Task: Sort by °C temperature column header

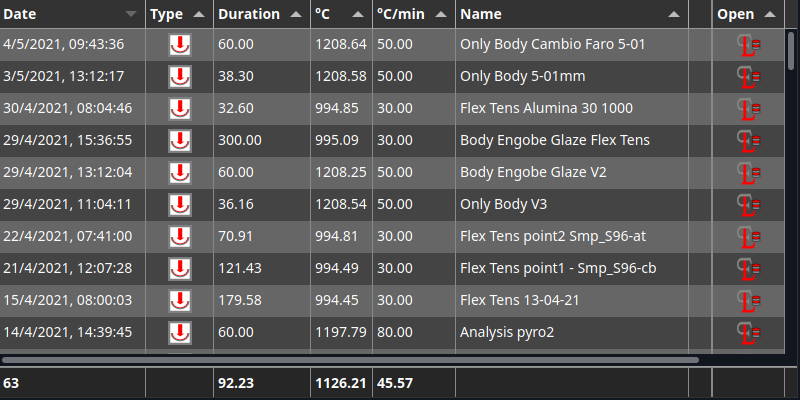Action: 341,14
